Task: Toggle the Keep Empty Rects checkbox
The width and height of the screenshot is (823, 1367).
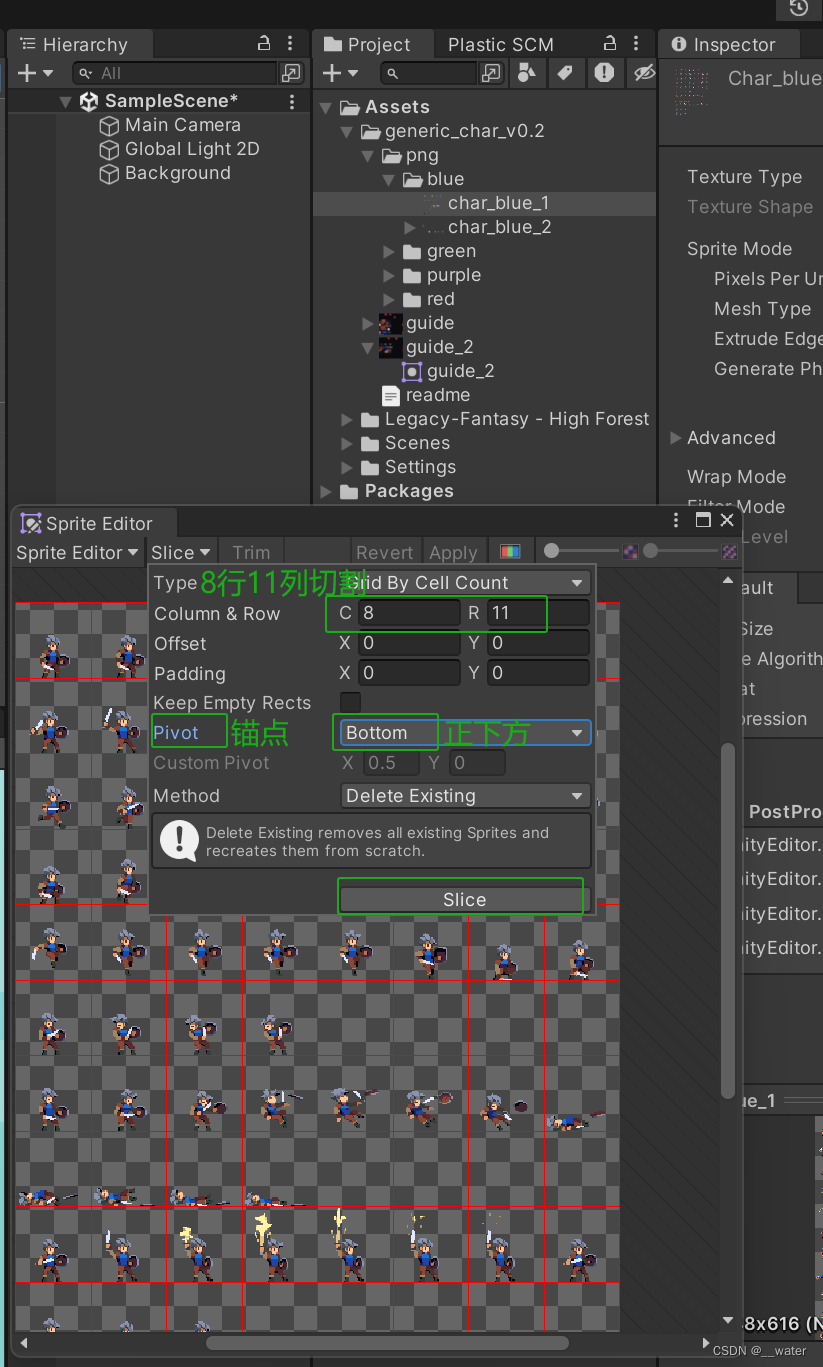Action: 350,702
